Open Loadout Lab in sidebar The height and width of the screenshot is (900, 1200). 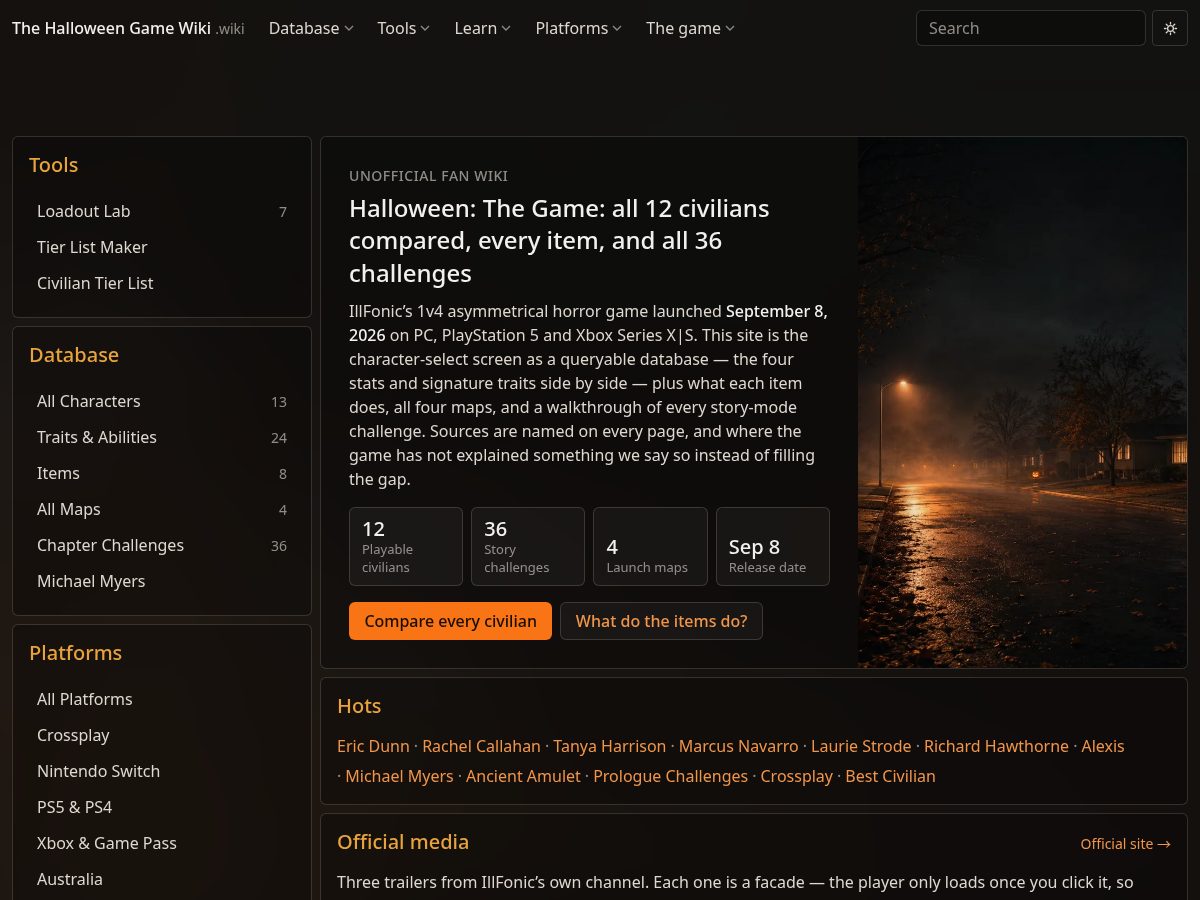[x=162, y=211]
